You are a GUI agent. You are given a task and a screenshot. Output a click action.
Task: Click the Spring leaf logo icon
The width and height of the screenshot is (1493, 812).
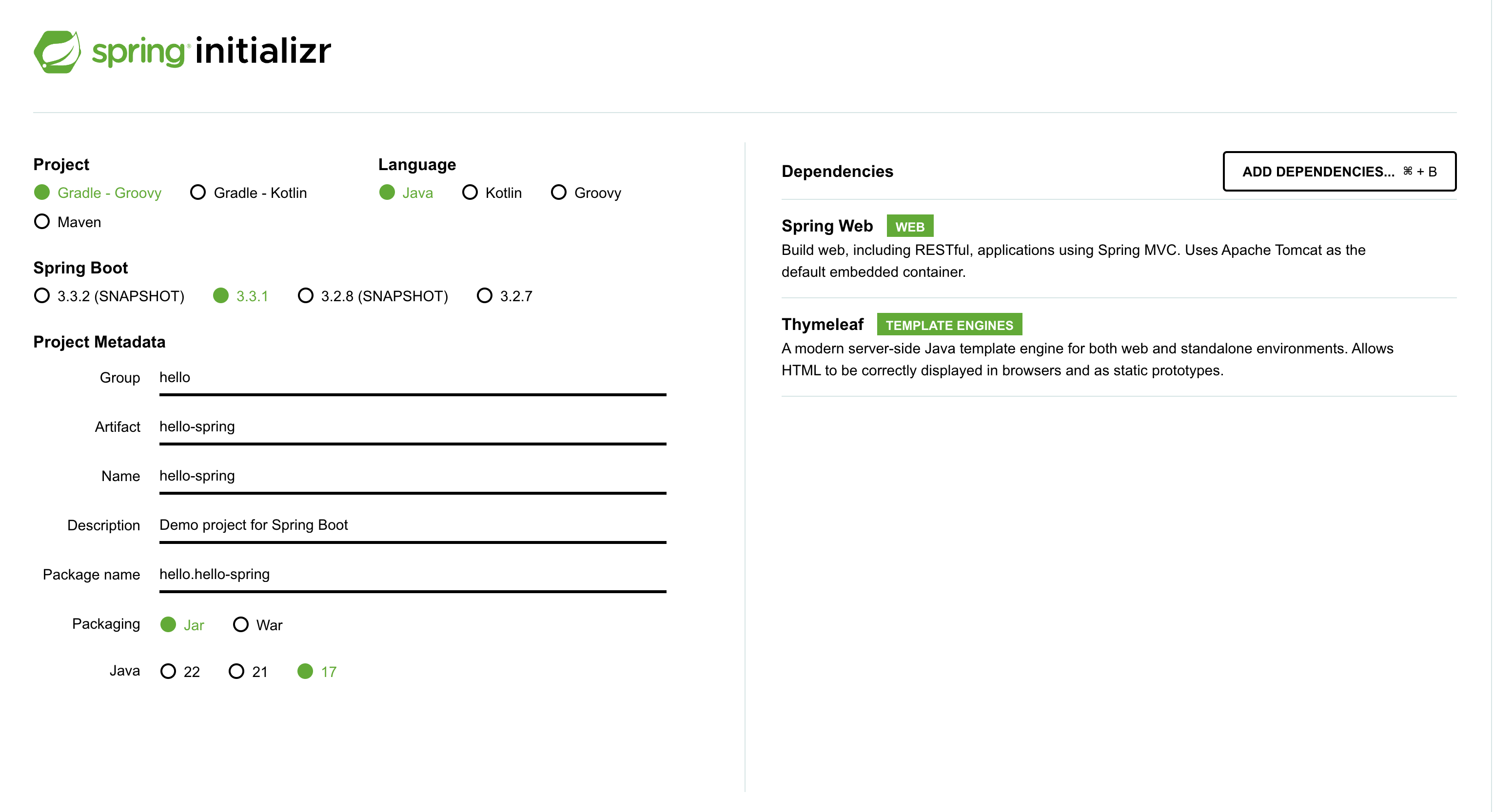[x=57, y=52]
